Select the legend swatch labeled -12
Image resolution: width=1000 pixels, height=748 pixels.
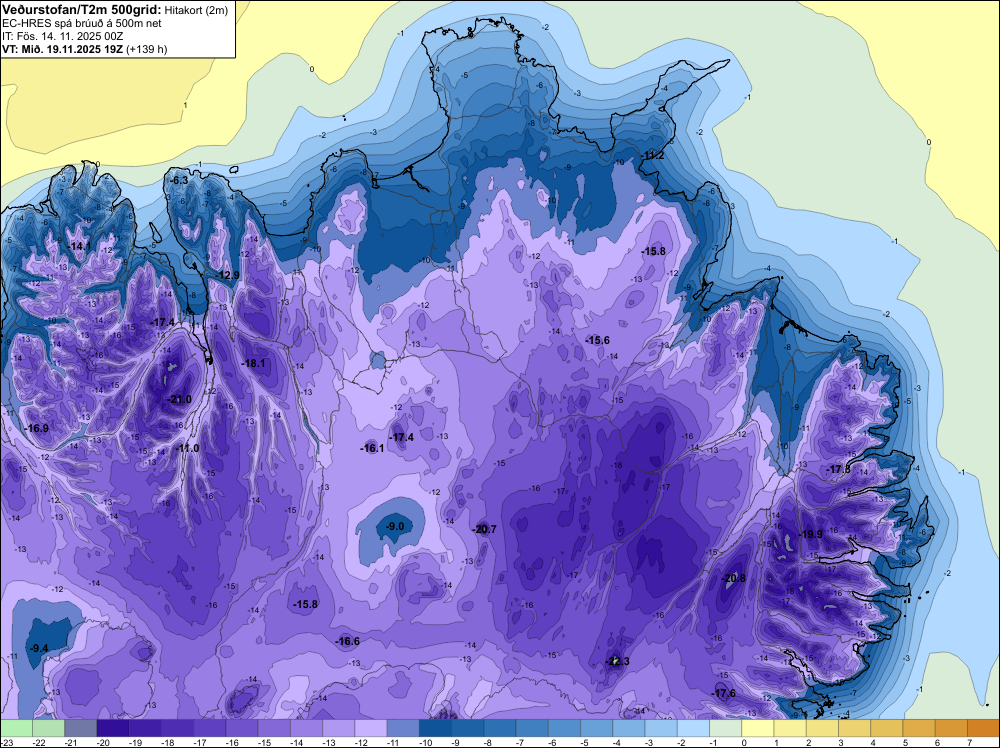[x=371, y=728]
